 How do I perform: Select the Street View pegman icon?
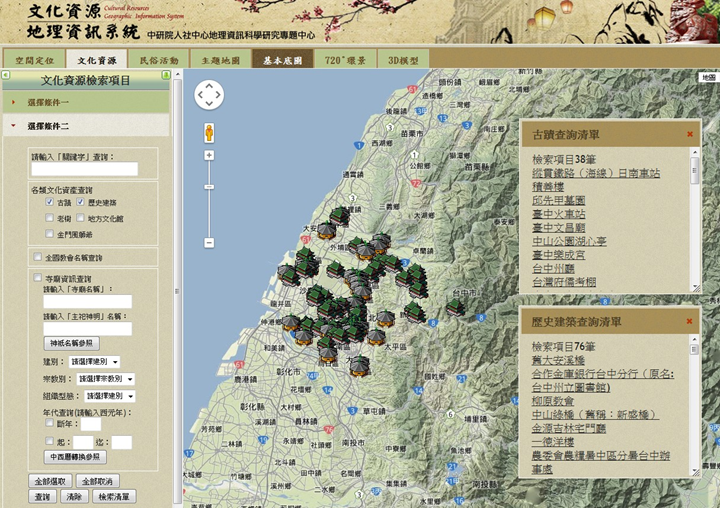click(209, 133)
